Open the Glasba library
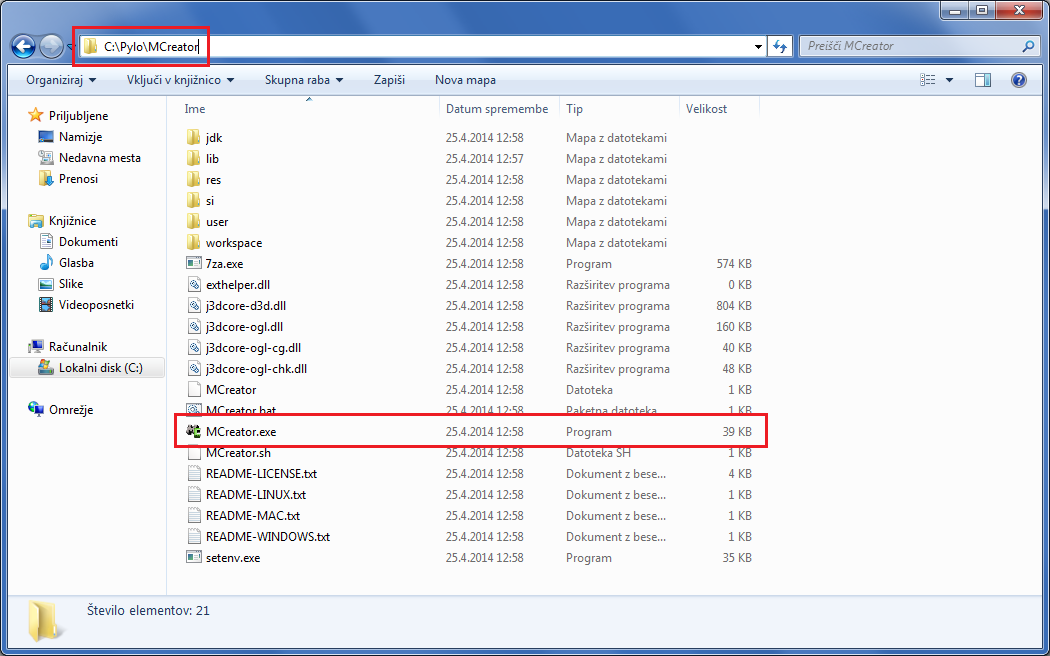1050x656 pixels. pyautogui.click(x=76, y=263)
